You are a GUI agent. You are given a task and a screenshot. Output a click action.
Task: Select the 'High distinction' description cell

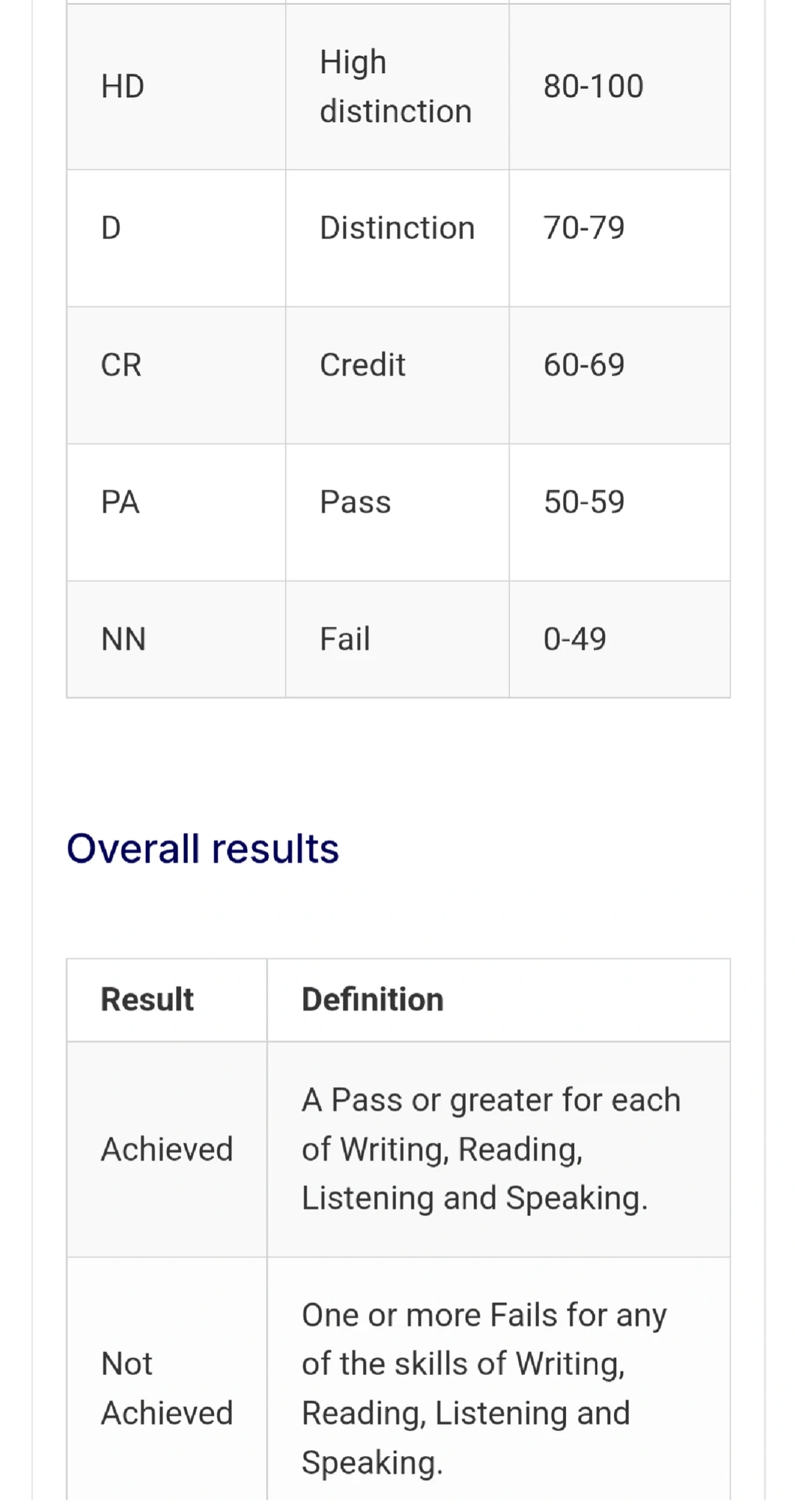[x=397, y=87]
